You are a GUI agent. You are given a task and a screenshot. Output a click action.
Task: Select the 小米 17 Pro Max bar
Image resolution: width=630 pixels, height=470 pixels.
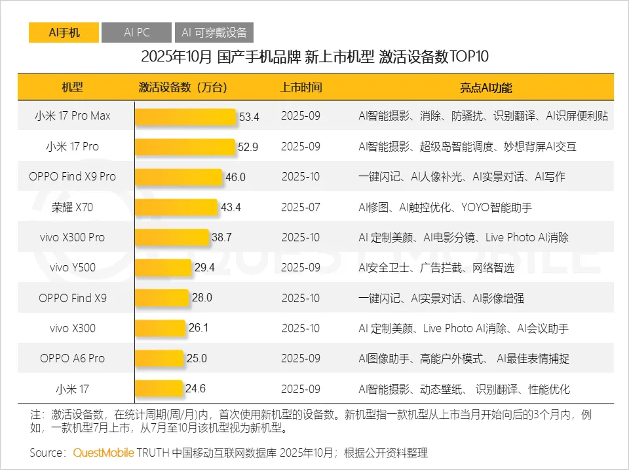(186, 117)
